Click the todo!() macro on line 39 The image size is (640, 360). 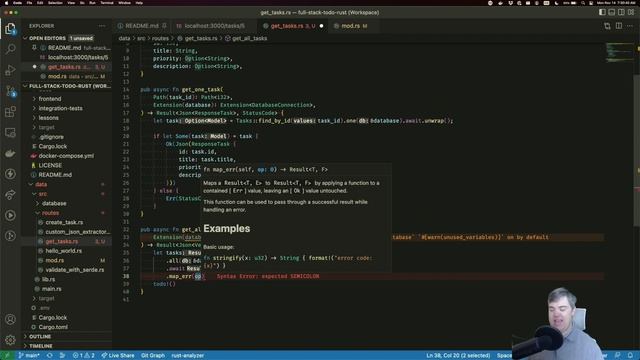164,284
